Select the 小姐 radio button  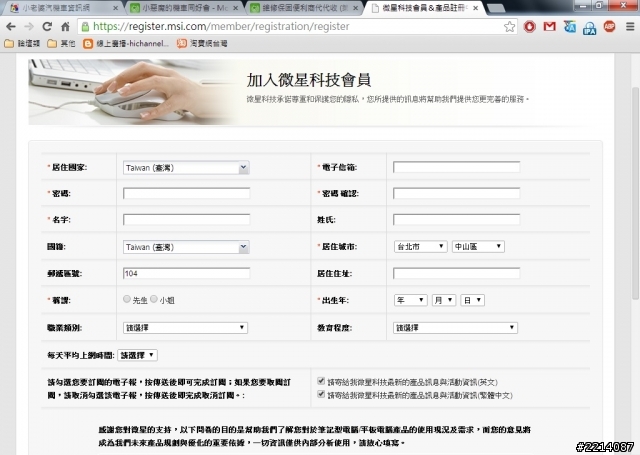(154, 299)
